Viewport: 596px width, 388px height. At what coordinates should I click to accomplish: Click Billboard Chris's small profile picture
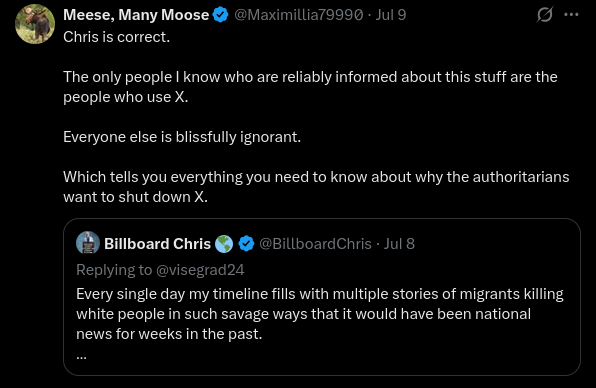88,242
